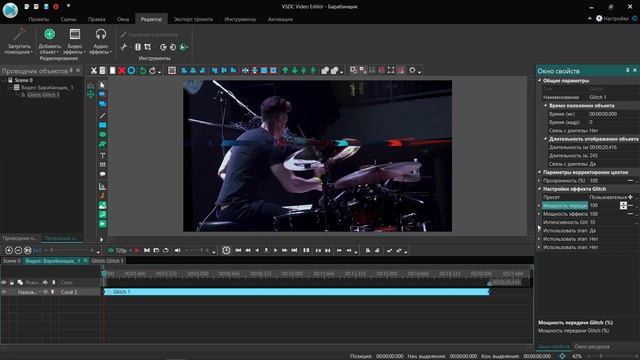Open the Проекты ribbon tab
This screenshot has height=360, width=640.
click(x=38, y=19)
